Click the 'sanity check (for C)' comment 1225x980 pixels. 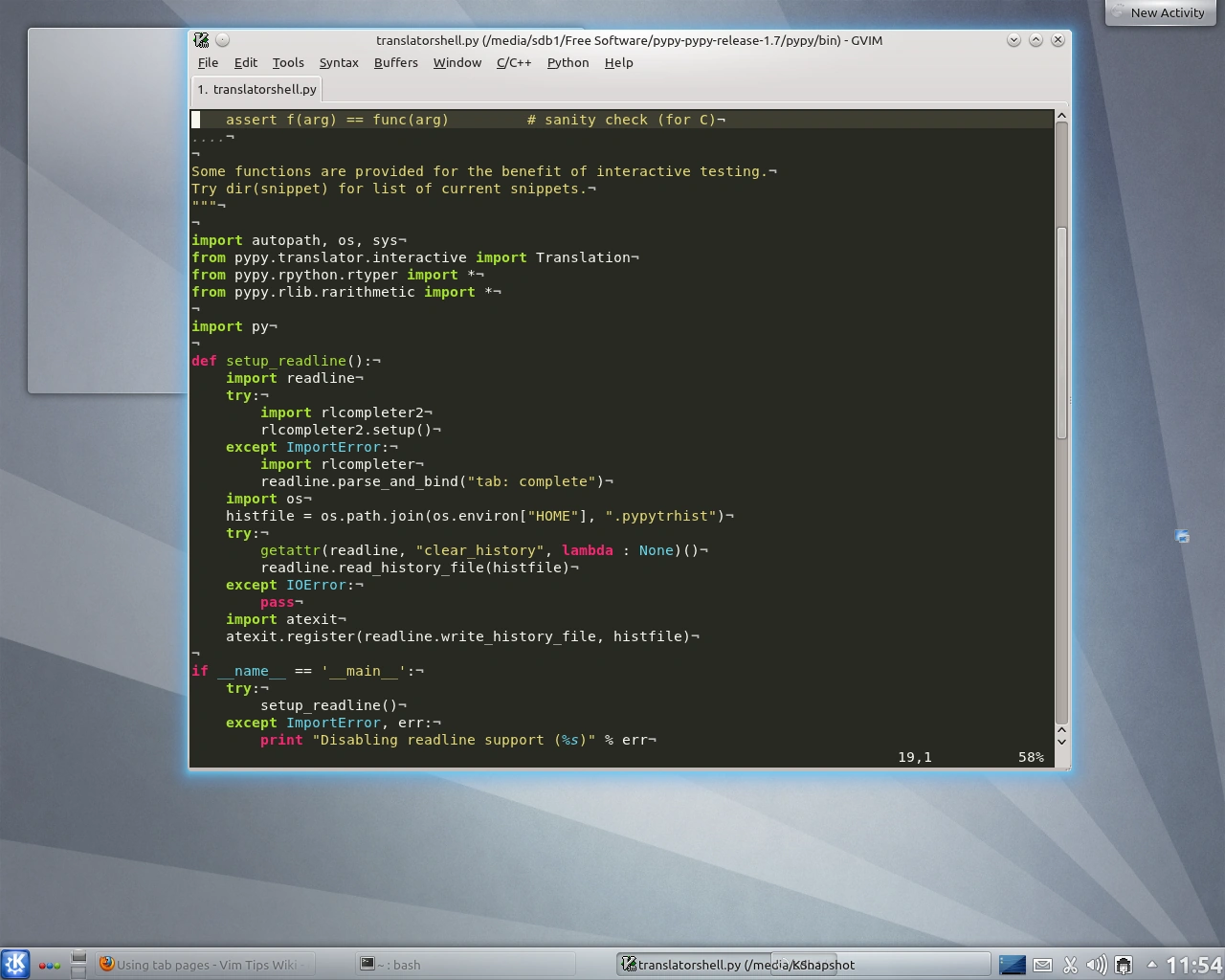621,120
